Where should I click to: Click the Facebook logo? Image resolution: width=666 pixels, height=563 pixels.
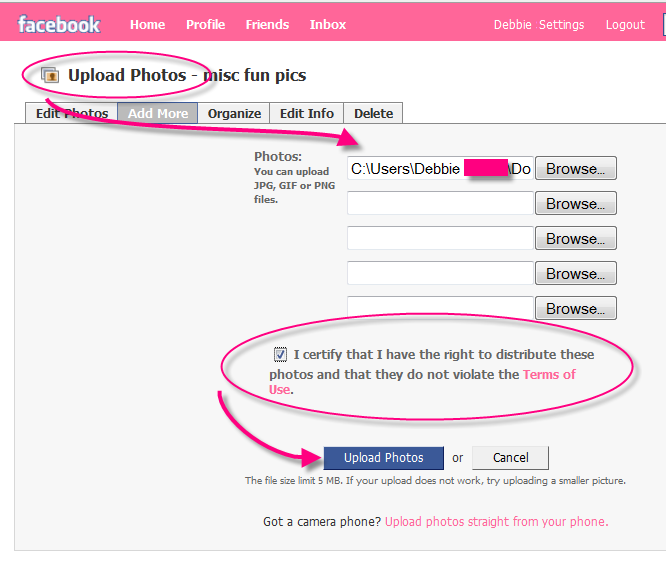coord(59,24)
